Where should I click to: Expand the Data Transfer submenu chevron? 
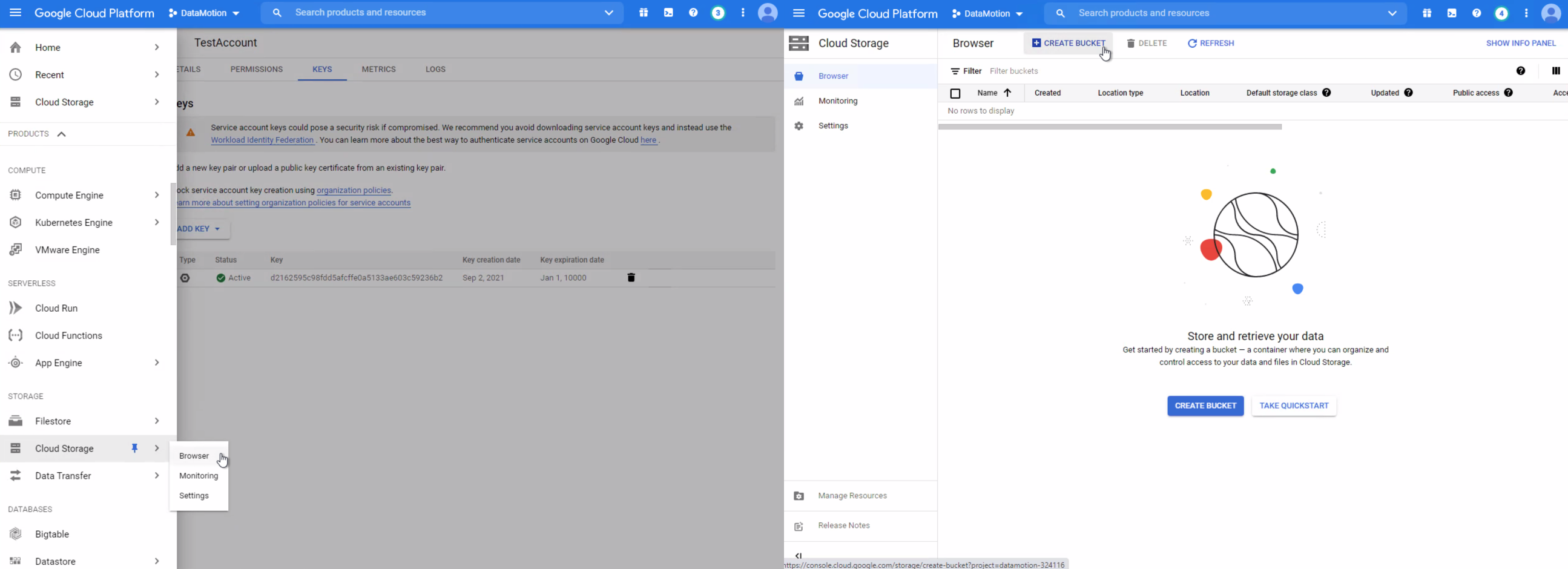(156, 476)
